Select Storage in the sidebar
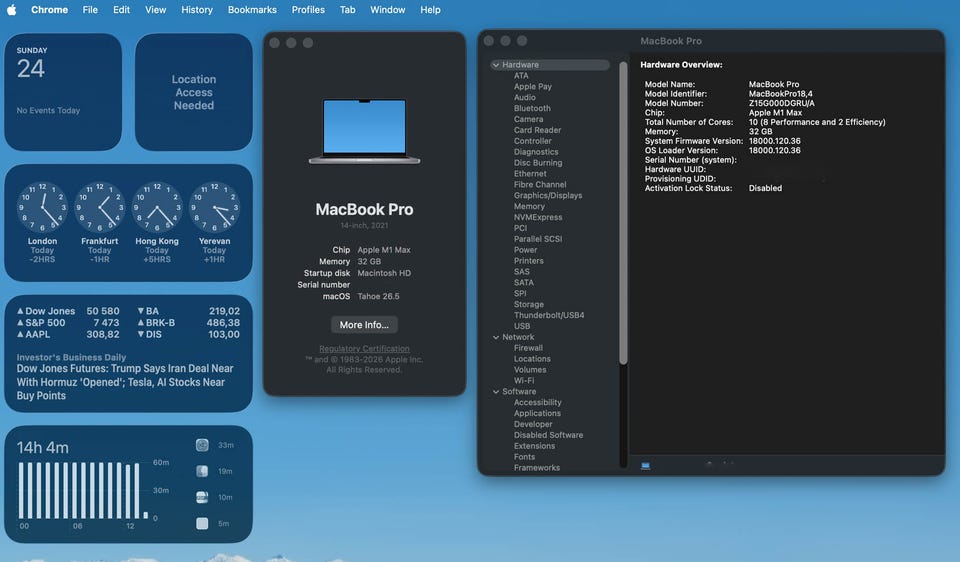960x562 pixels. 528,304
